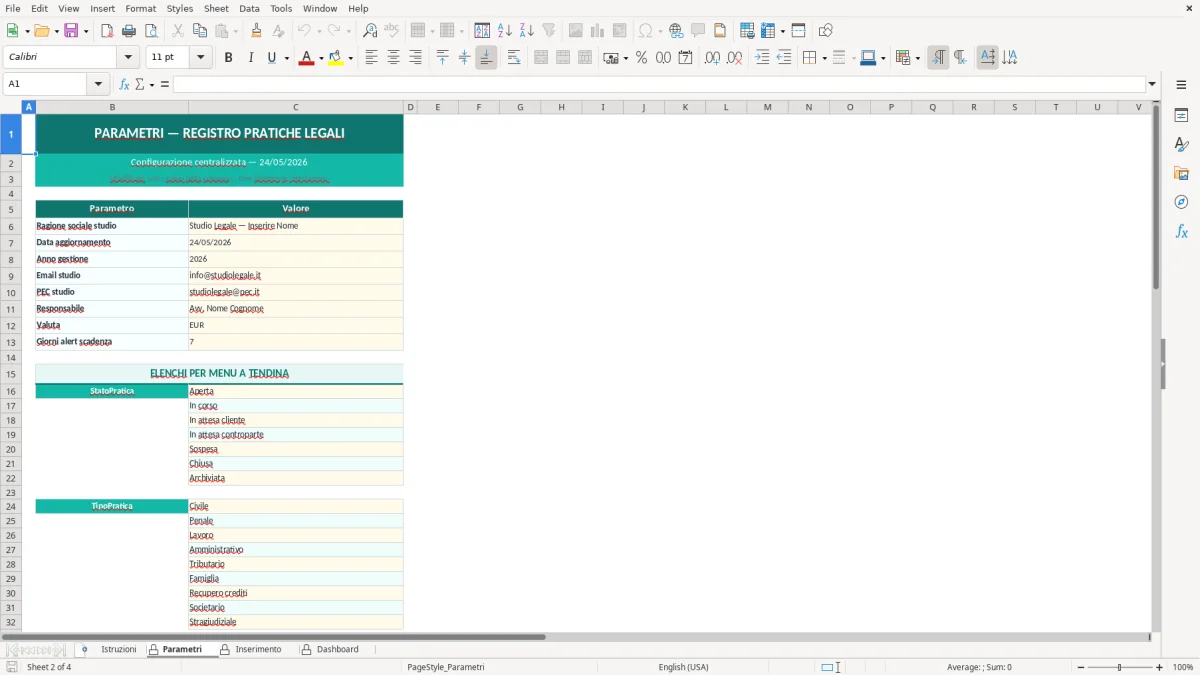Open sidebar Styles panel icon
Screen dimensions: 1200x675
coord(1181,144)
